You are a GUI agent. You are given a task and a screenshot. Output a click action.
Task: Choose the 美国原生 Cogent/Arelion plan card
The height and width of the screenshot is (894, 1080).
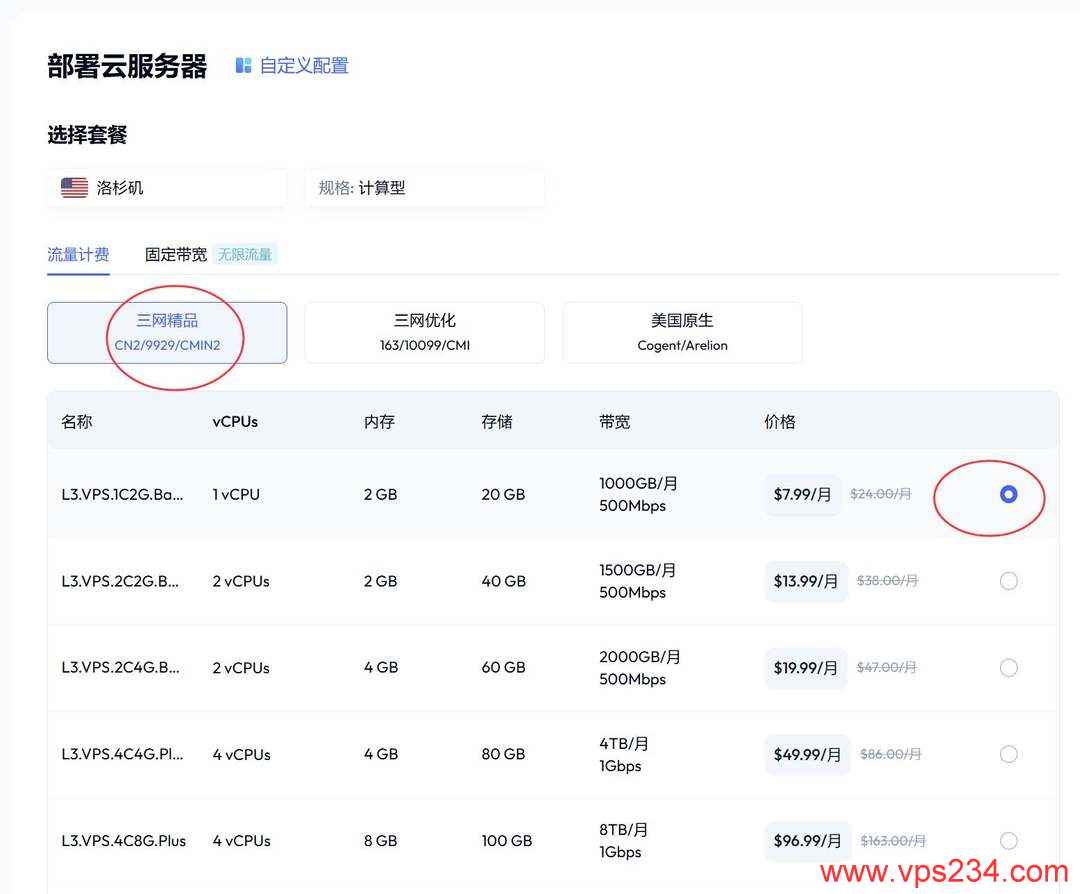(682, 332)
